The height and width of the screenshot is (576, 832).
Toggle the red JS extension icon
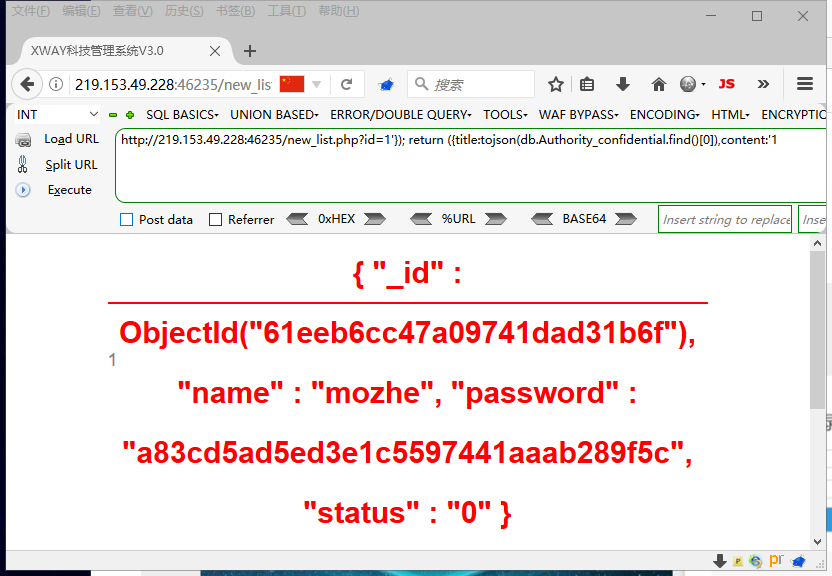pyautogui.click(x=726, y=84)
